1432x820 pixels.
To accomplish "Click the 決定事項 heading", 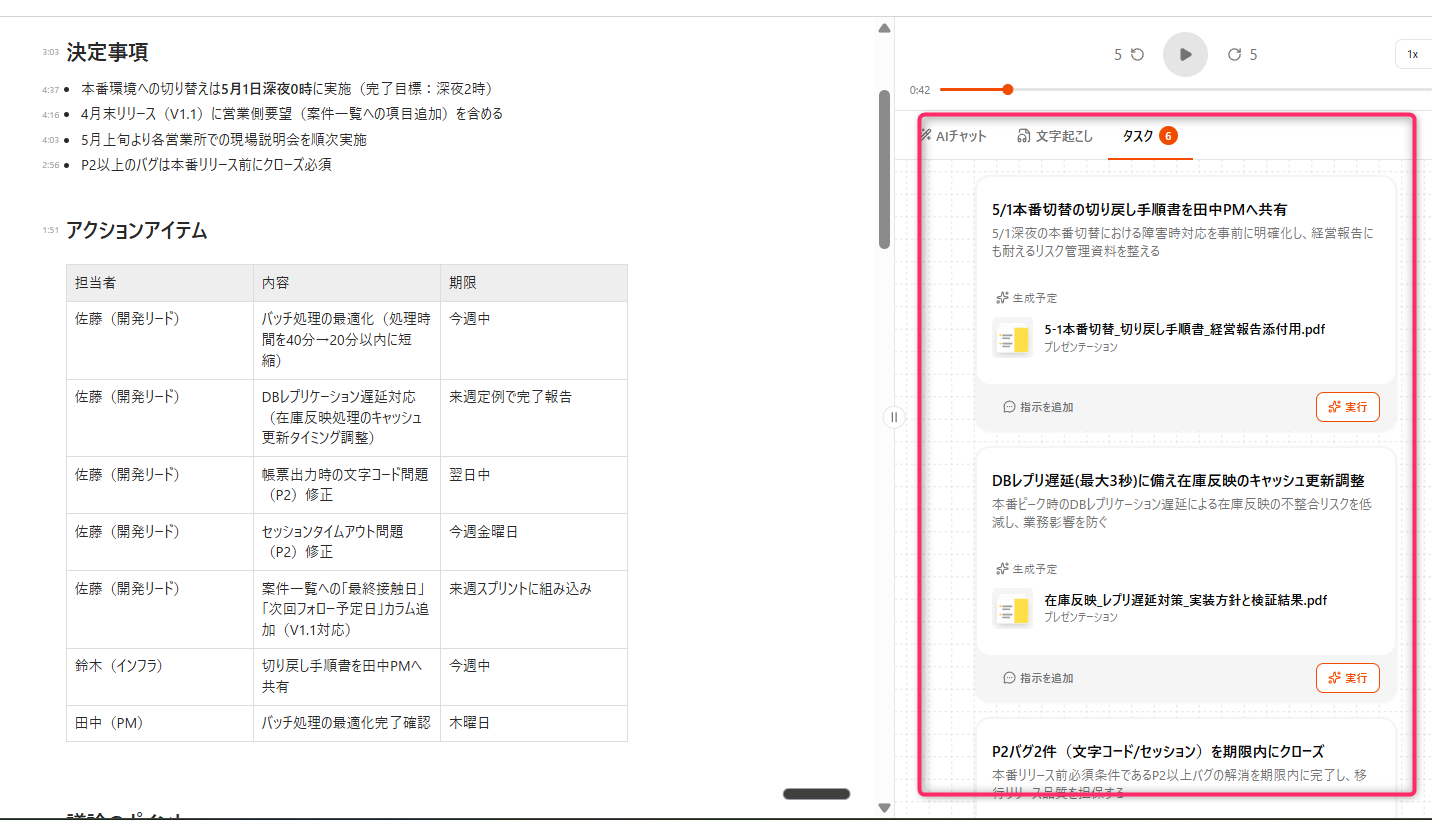I will (x=107, y=52).
